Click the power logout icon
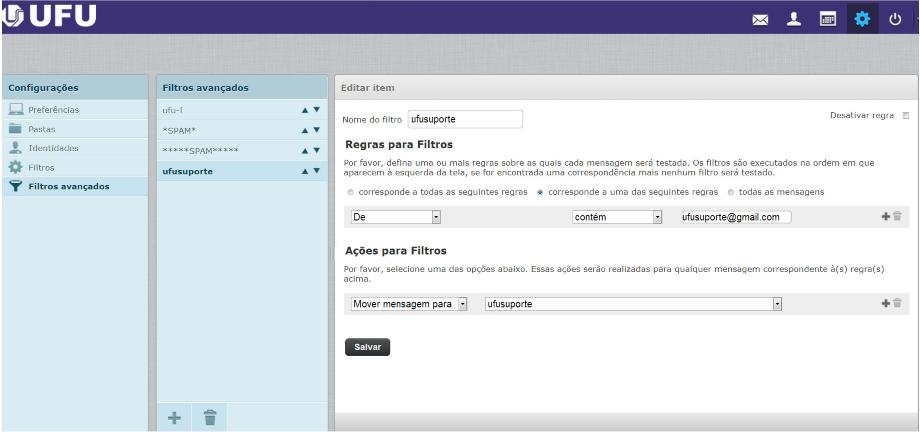This screenshot has height=434, width=920. [897, 18]
